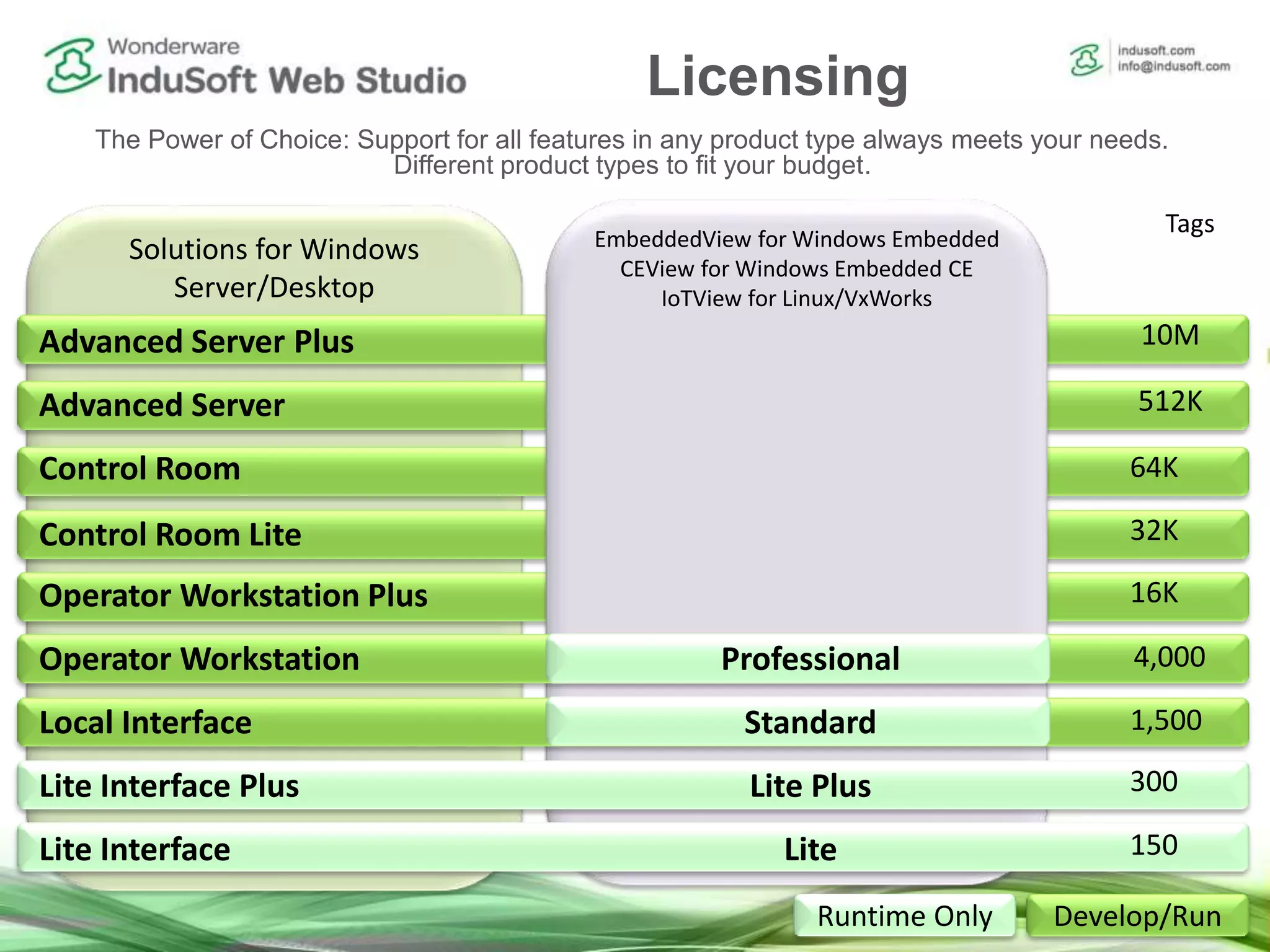1270x952 pixels.
Task: Click the Lite embedded product label in bottom row
Action: (810, 849)
